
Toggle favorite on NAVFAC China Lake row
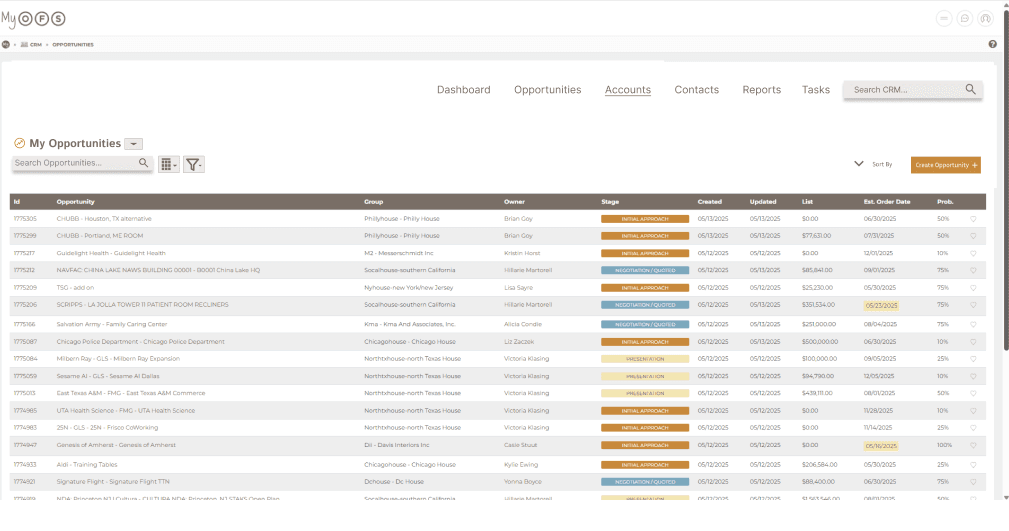click(x=973, y=270)
